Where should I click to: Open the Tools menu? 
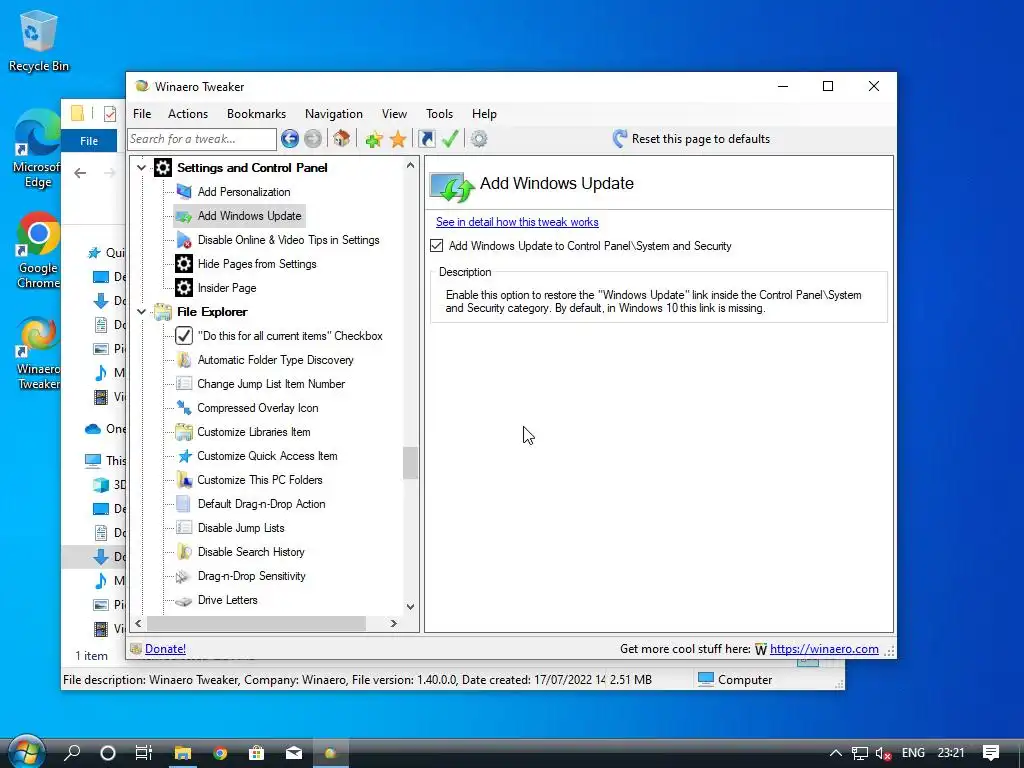pos(440,114)
